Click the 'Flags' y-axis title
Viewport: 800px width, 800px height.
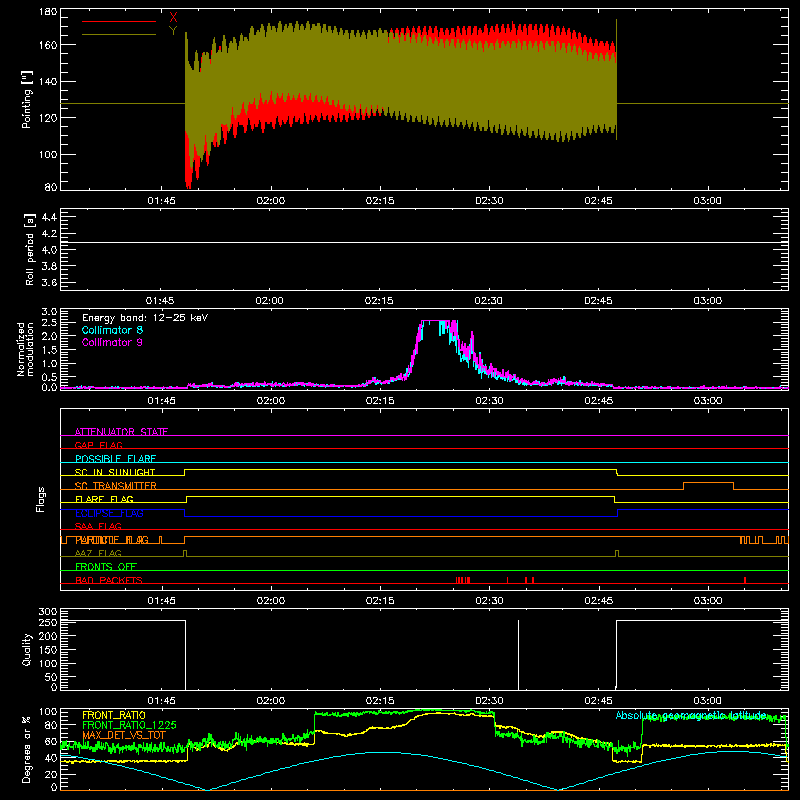coord(40,499)
